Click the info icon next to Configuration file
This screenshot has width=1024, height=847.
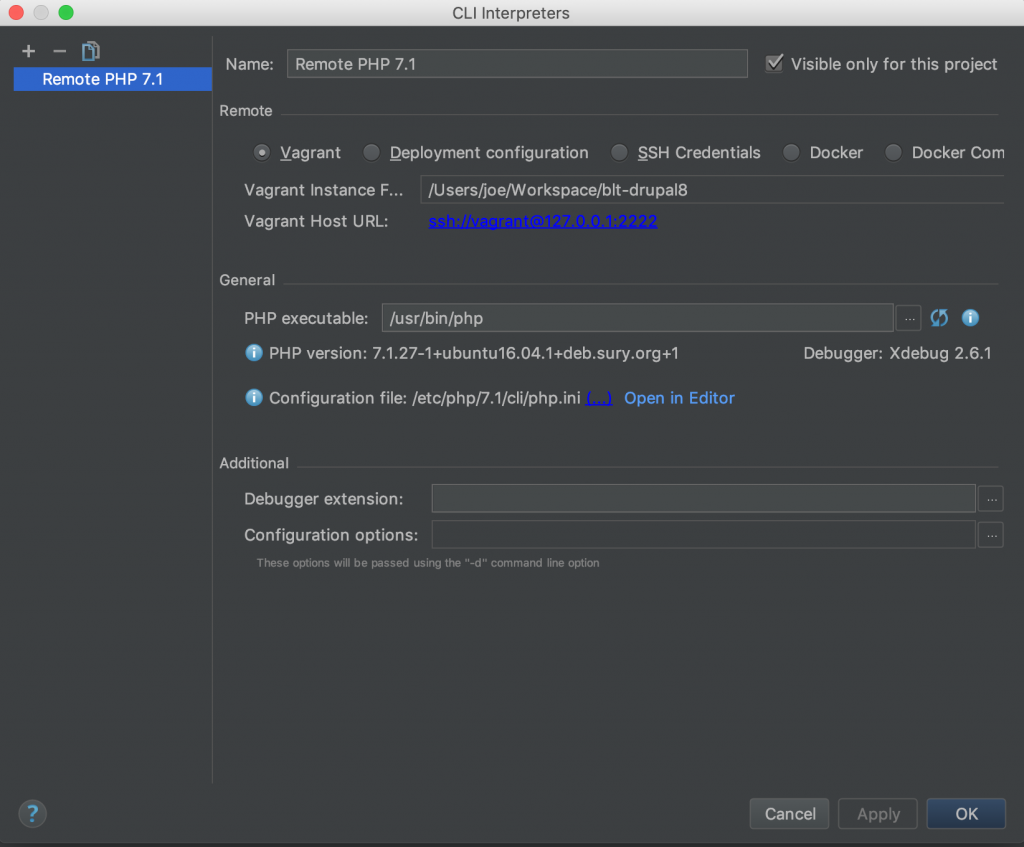click(253, 398)
